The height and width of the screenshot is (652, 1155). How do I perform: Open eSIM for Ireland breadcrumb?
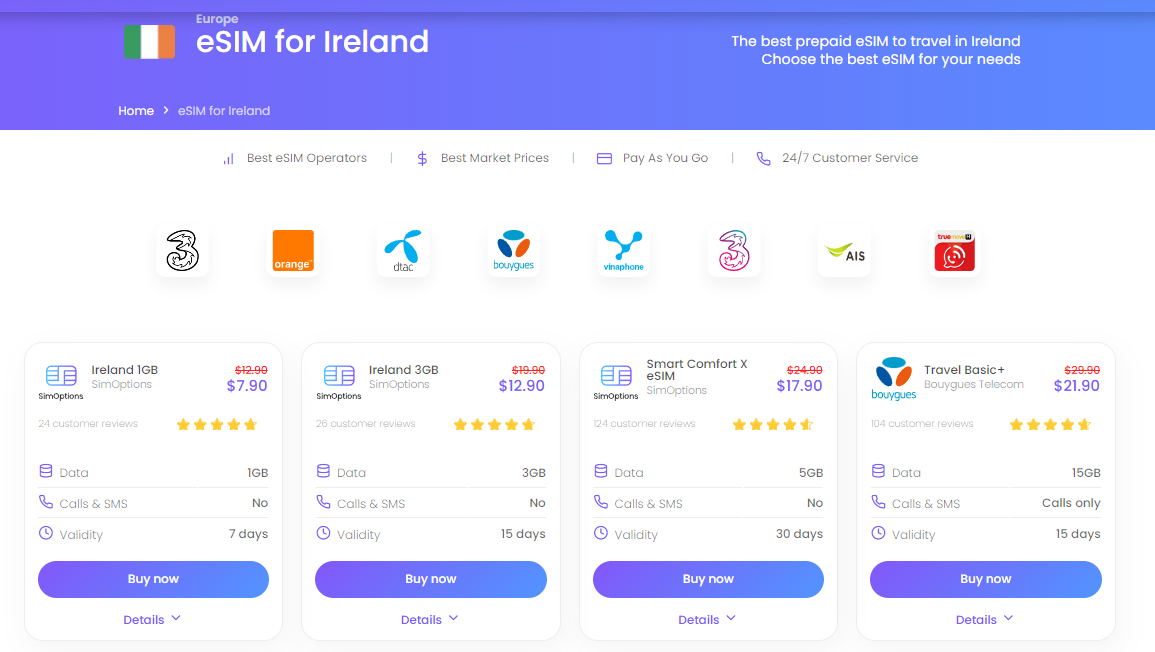224,111
